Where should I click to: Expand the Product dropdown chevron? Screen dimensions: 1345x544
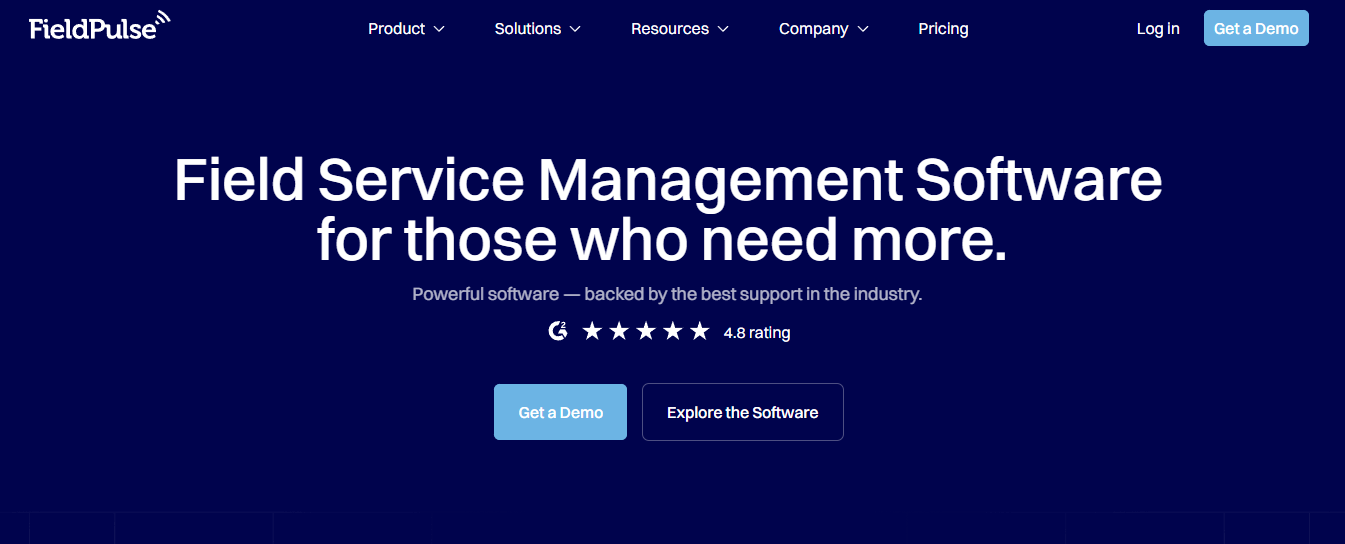point(439,30)
